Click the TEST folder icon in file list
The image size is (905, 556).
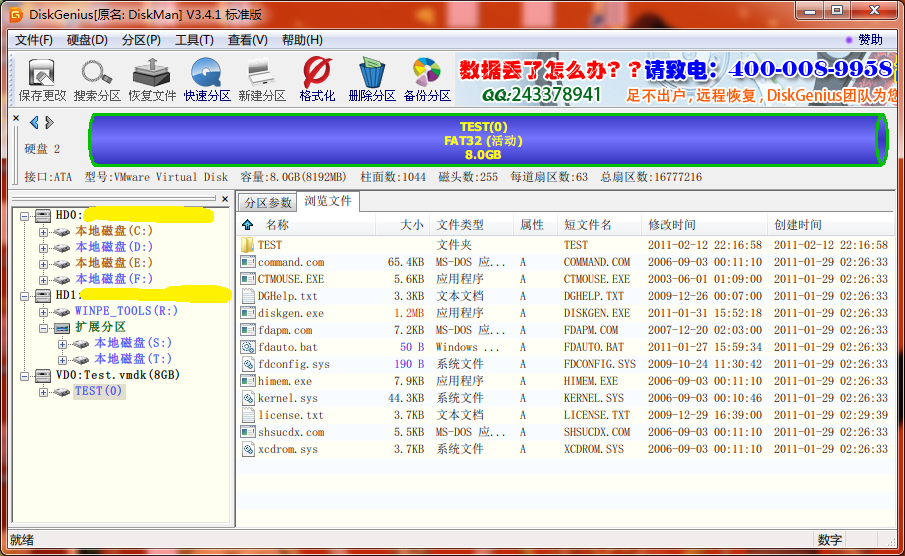click(x=248, y=245)
